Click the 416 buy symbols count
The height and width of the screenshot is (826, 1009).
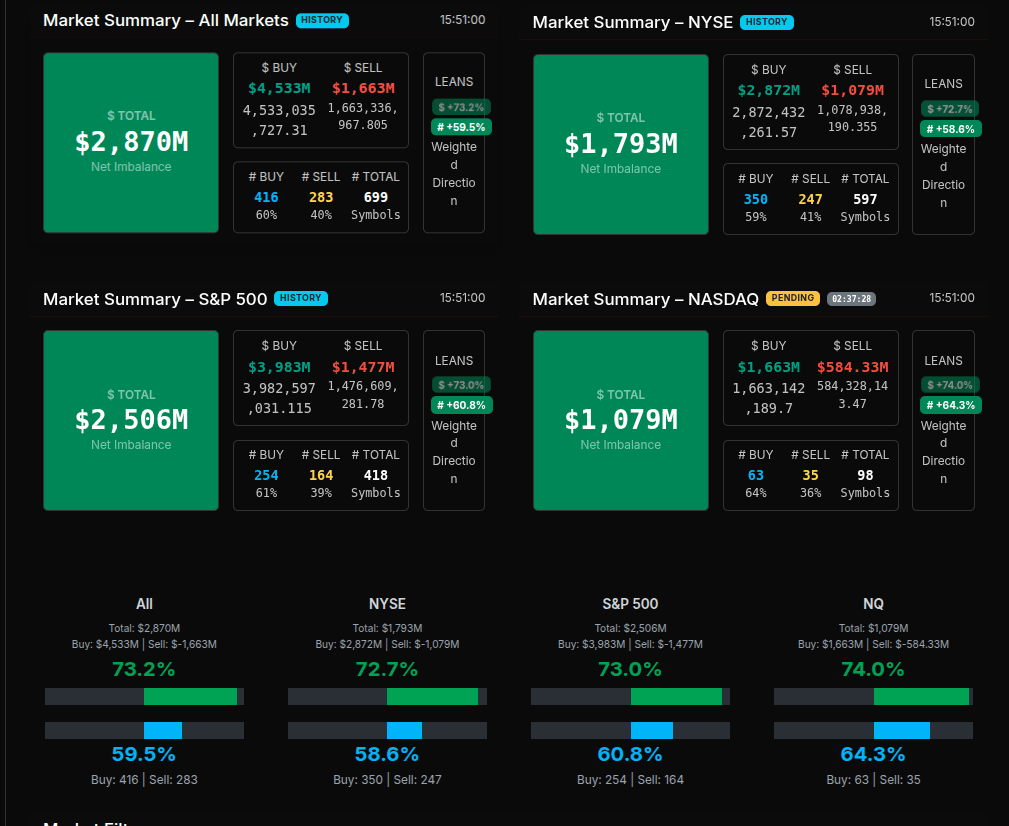point(266,197)
